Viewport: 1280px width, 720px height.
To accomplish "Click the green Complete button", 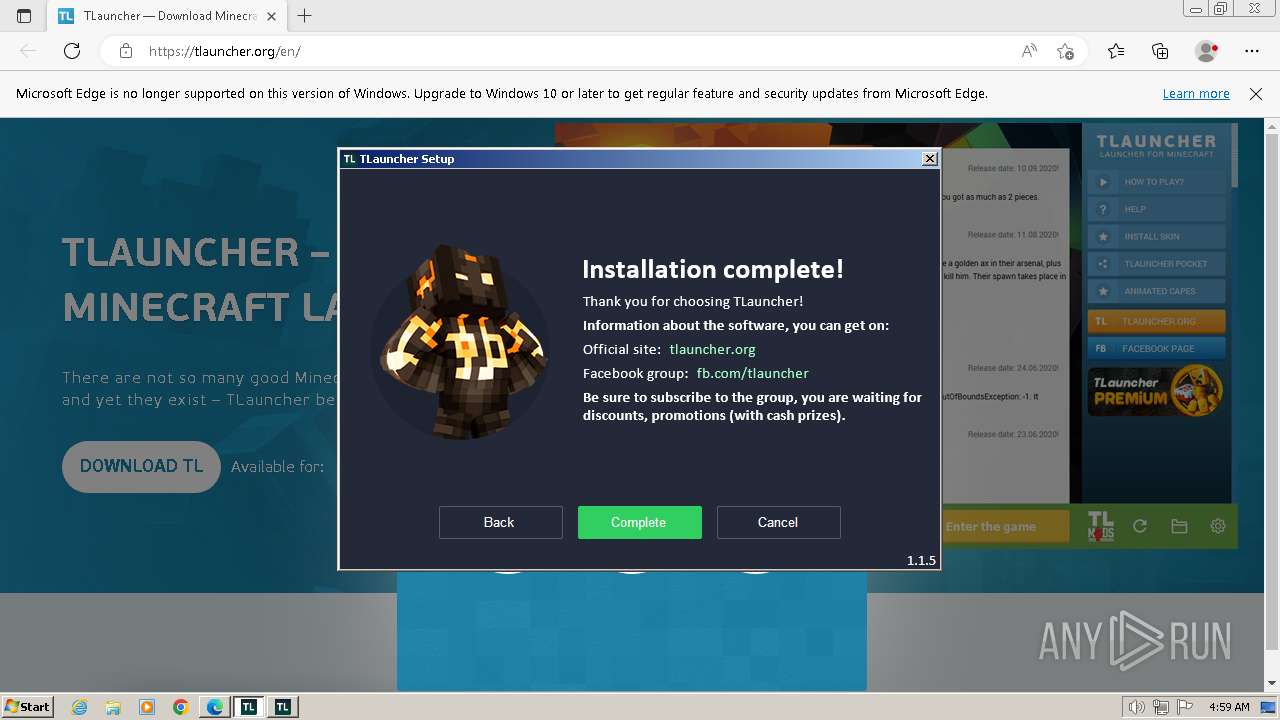I will pyautogui.click(x=639, y=522).
